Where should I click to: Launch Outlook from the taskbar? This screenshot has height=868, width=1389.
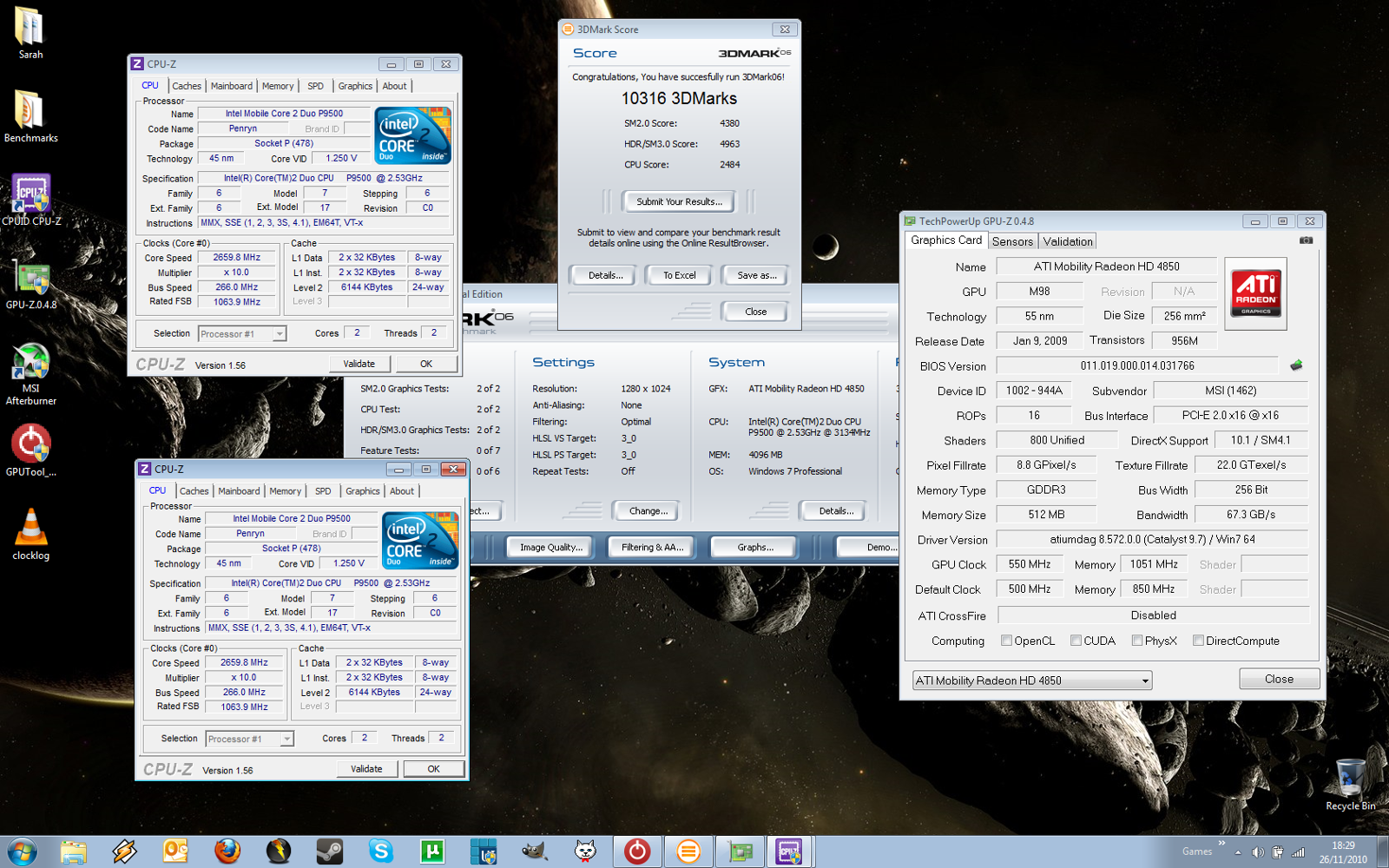[175, 852]
